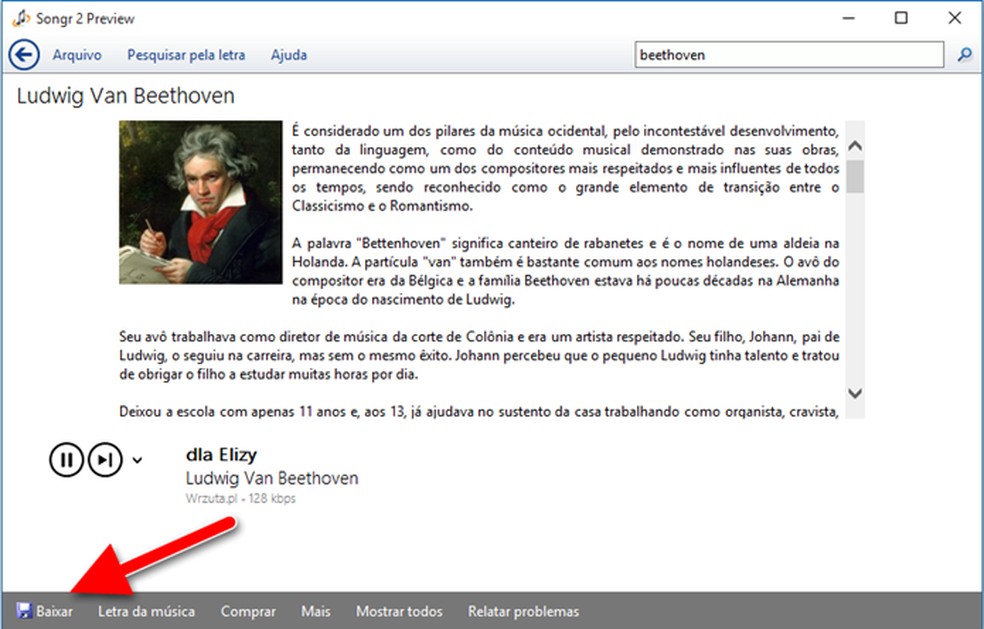
Task: Skip to the next track
Action: (x=105, y=460)
